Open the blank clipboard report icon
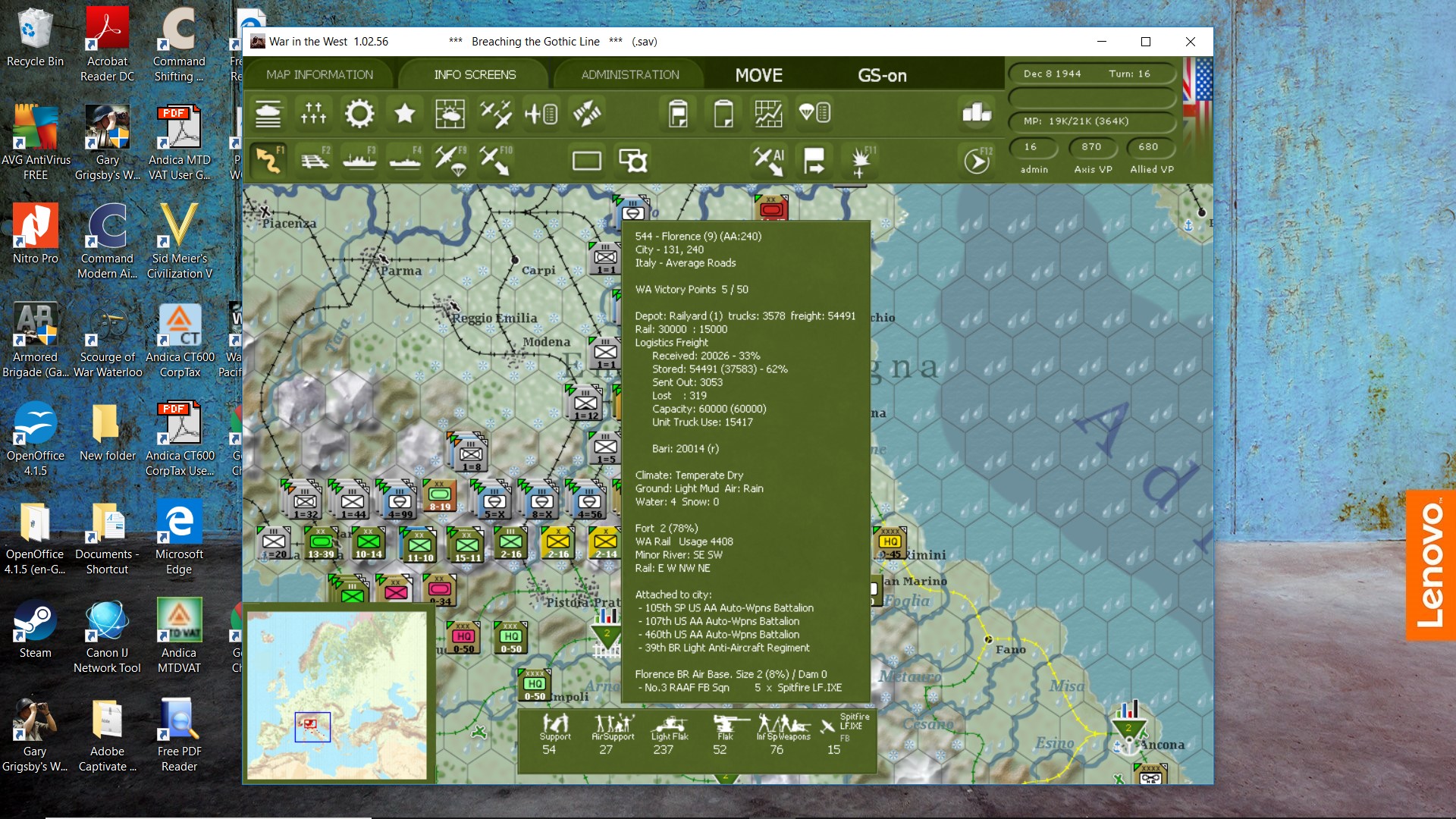Image resolution: width=1456 pixels, height=819 pixels. [723, 114]
